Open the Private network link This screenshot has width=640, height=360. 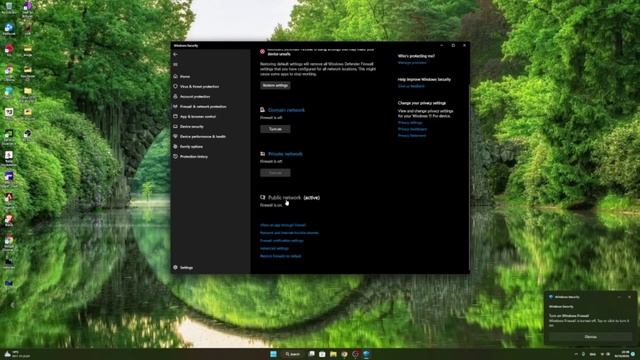[x=285, y=154]
